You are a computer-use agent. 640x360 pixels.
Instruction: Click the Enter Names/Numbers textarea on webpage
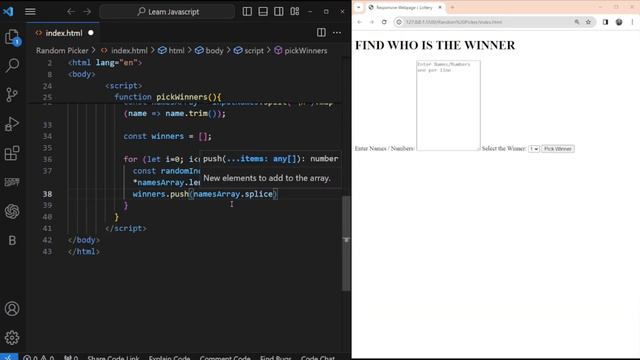448,105
